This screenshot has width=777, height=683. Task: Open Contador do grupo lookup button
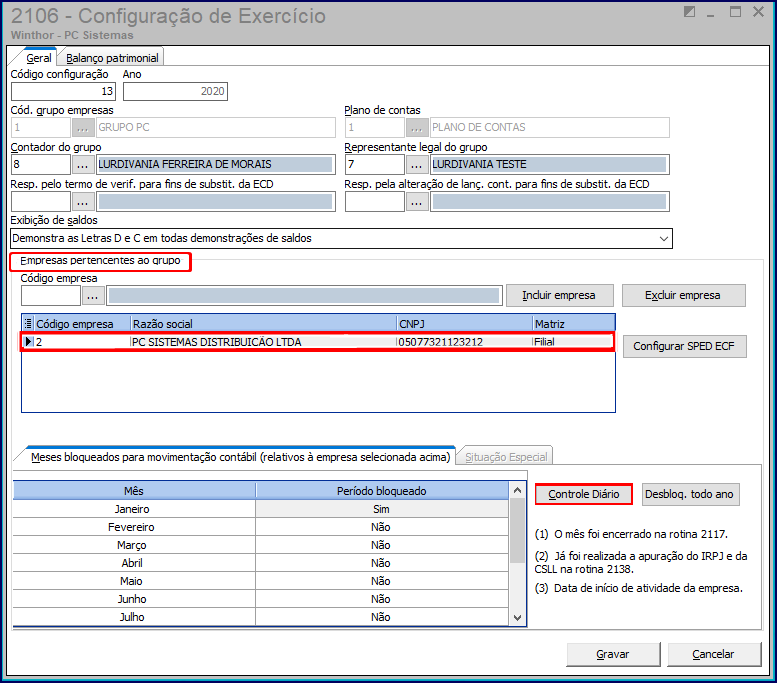pos(83,164)
